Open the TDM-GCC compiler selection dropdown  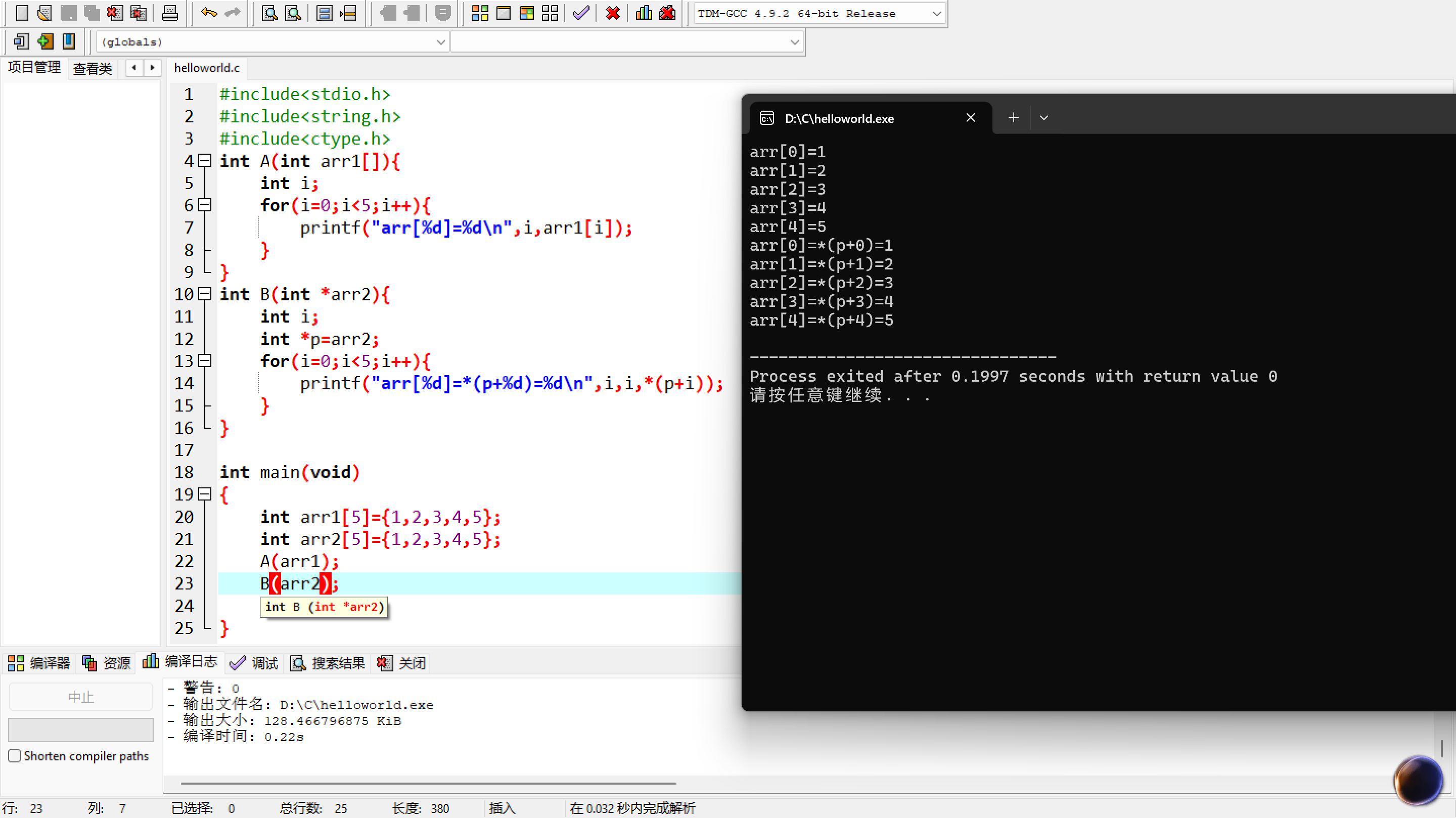click(x=936, y=14)
